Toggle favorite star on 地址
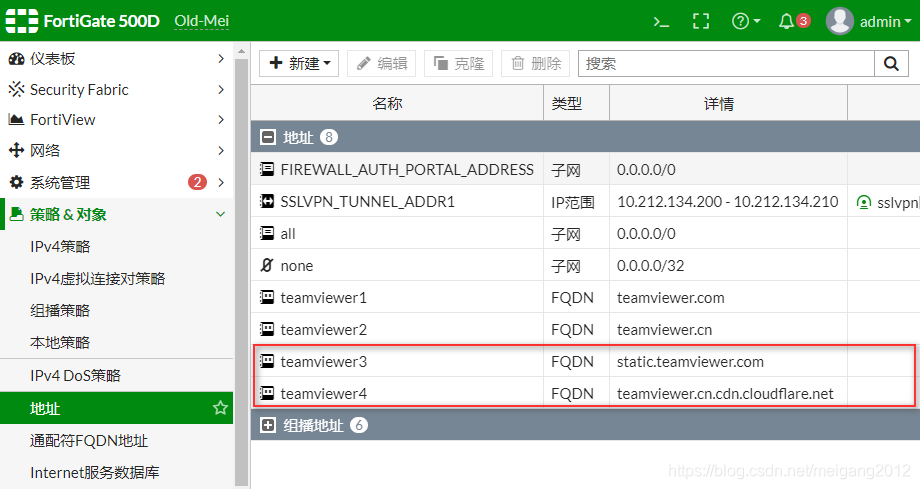The image size is (920, 489). pos(220,407)
